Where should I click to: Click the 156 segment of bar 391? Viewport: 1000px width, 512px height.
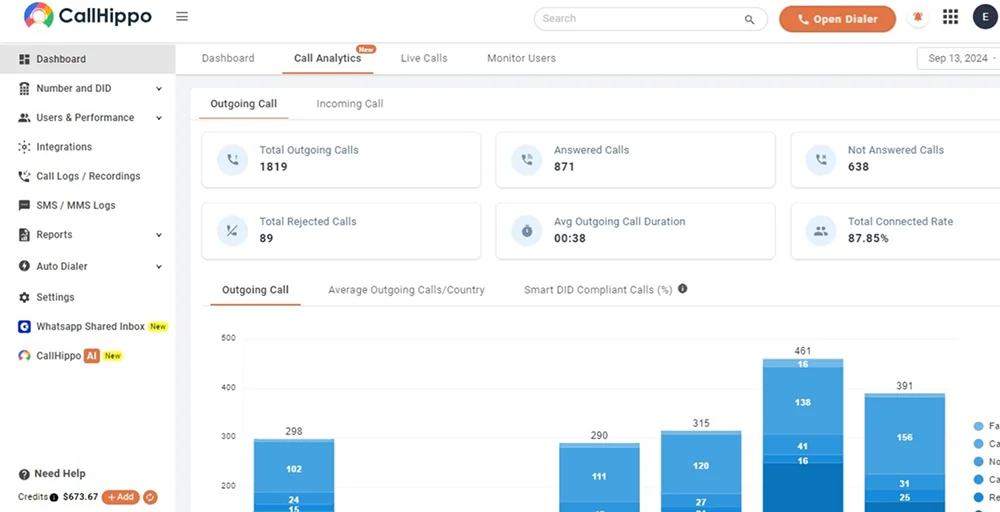pos(904,437)
